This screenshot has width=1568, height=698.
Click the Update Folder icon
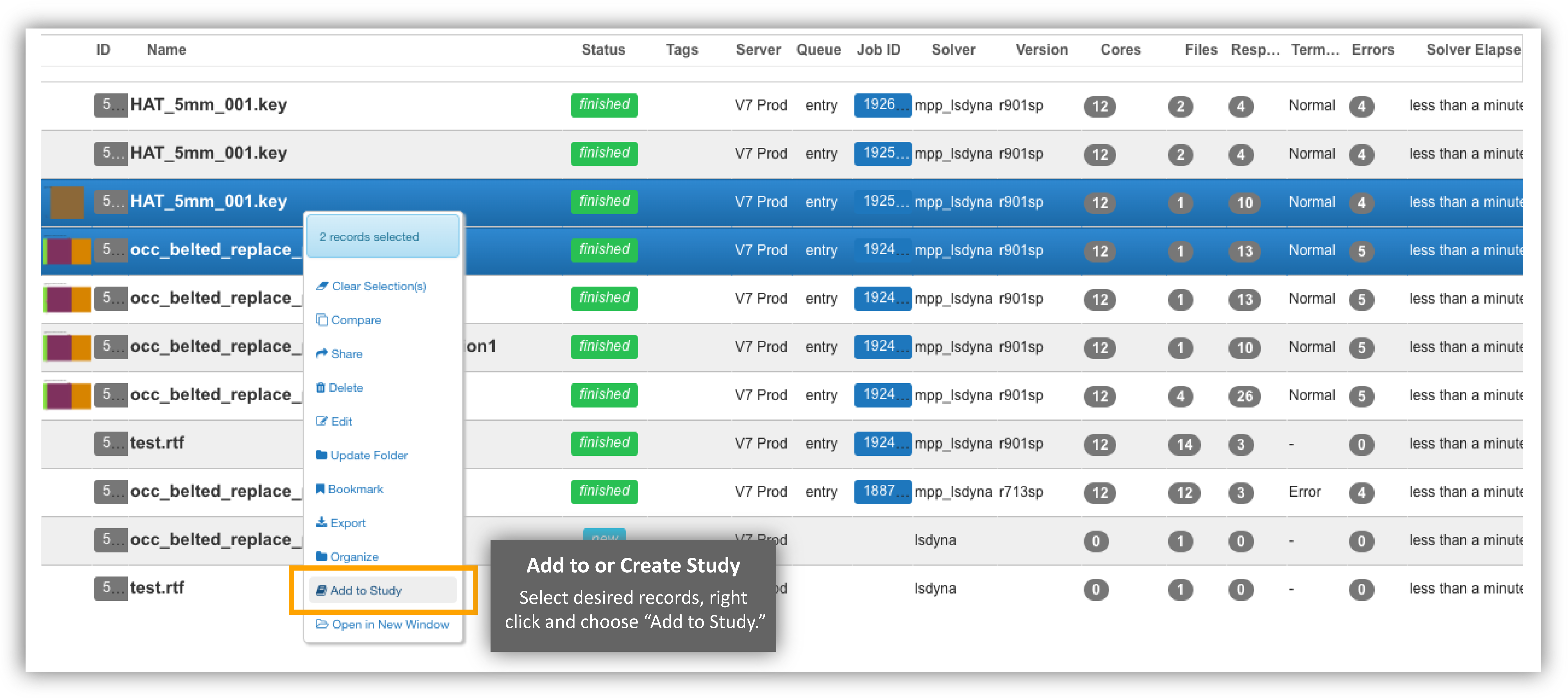[321, 455]
